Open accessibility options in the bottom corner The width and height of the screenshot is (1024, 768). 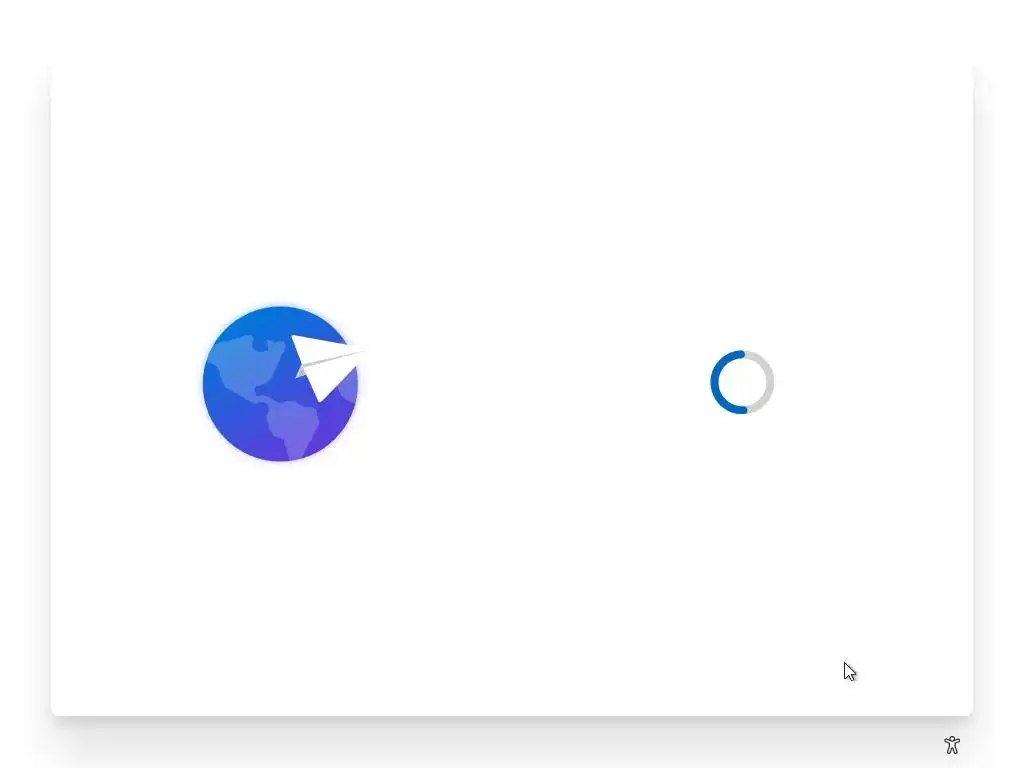pyautogui.click(x=952, y=744)
